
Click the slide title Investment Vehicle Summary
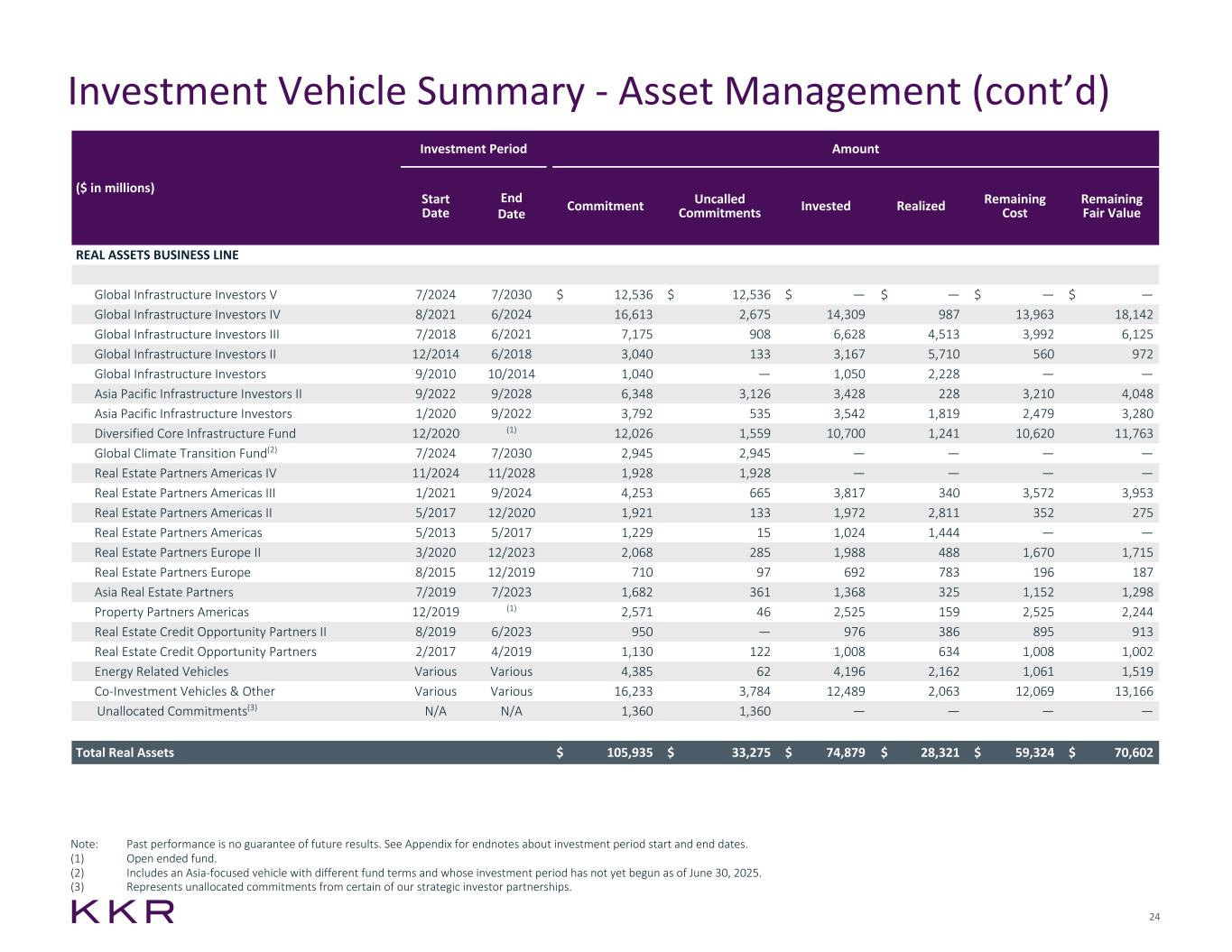tap(588, 91)
